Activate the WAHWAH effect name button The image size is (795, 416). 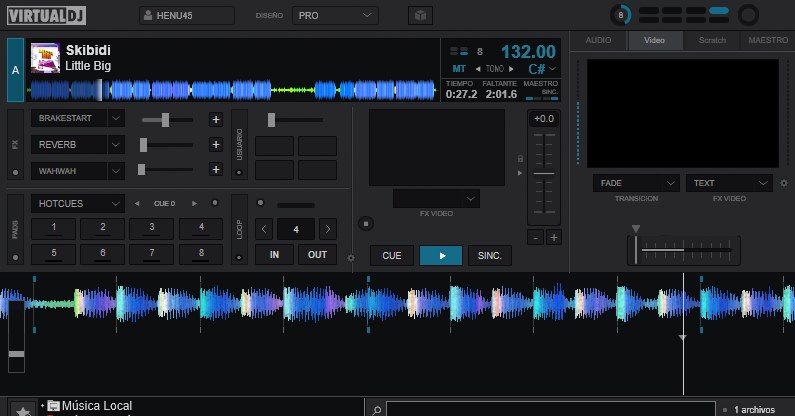tap(69, 171)
